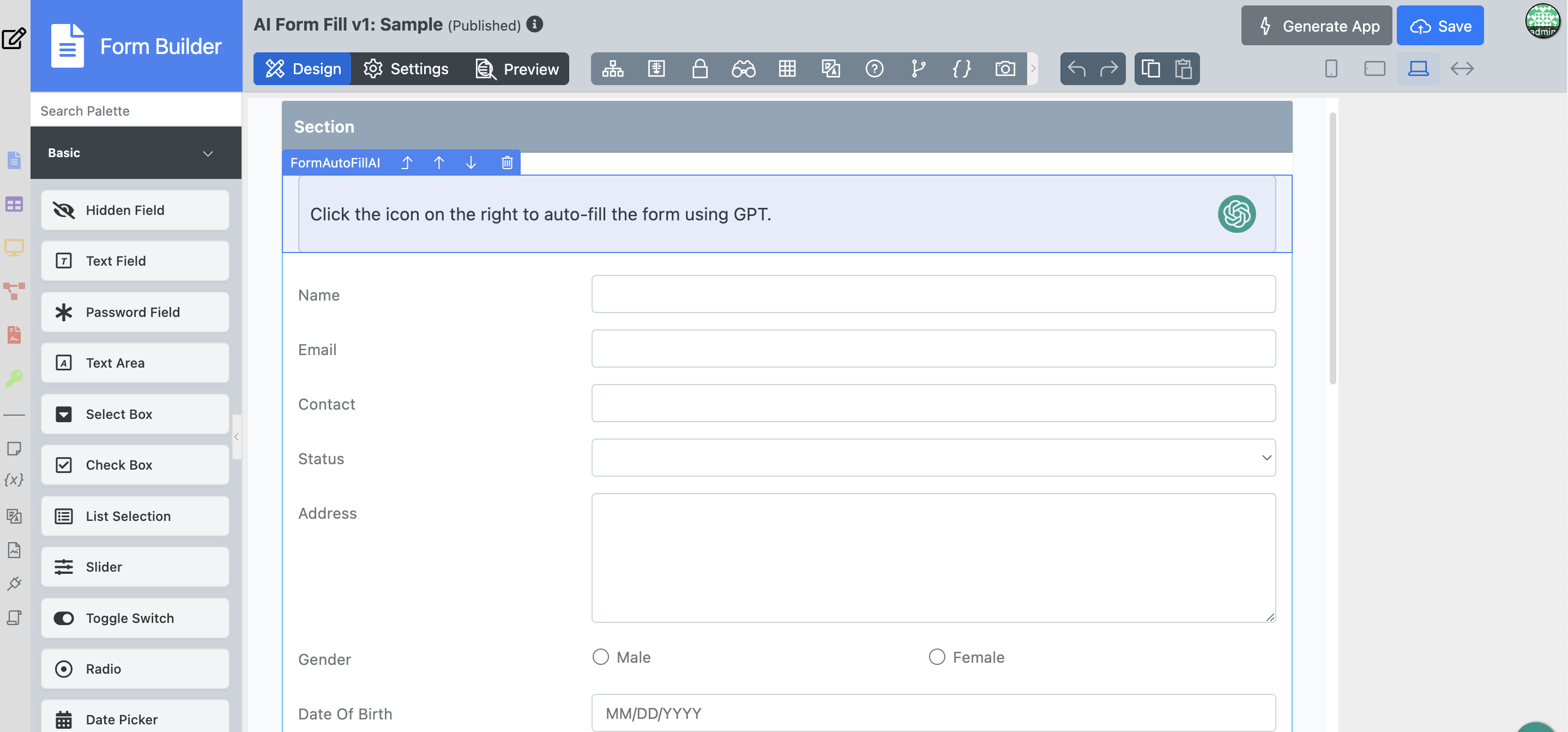Image resolution: width=1568 pixels, height=732 pixels.
Task: Expand more toolbar options chevron
Action: (x=1033, y=69)
